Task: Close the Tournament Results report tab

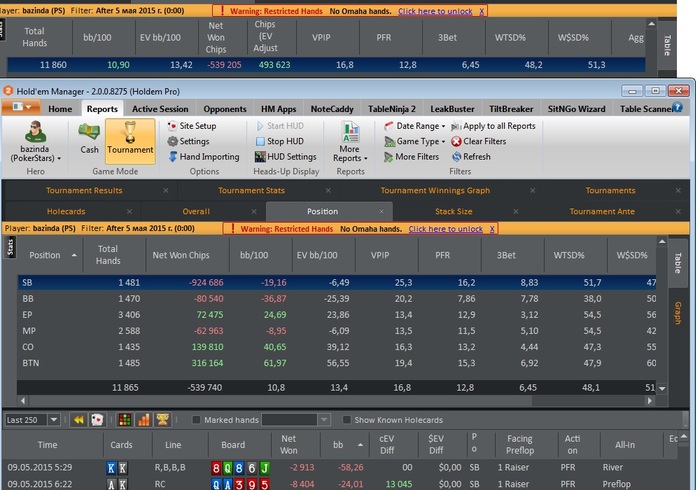Action: (166, 191)
